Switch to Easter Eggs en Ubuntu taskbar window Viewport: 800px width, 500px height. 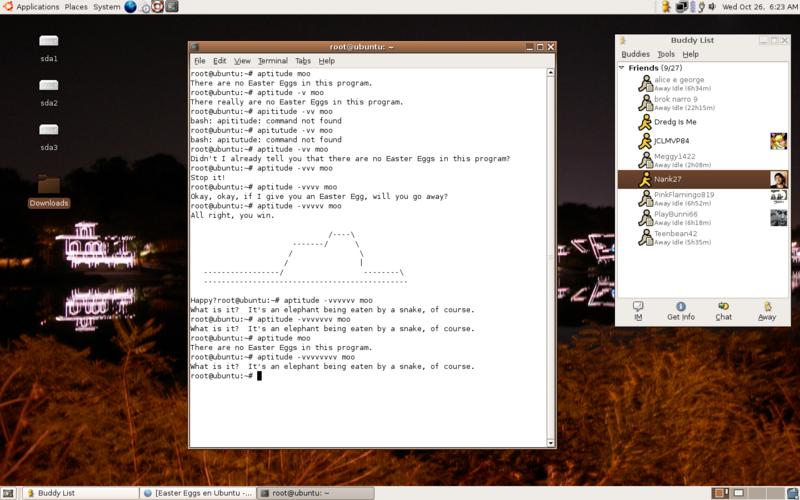tap(197, 493)
